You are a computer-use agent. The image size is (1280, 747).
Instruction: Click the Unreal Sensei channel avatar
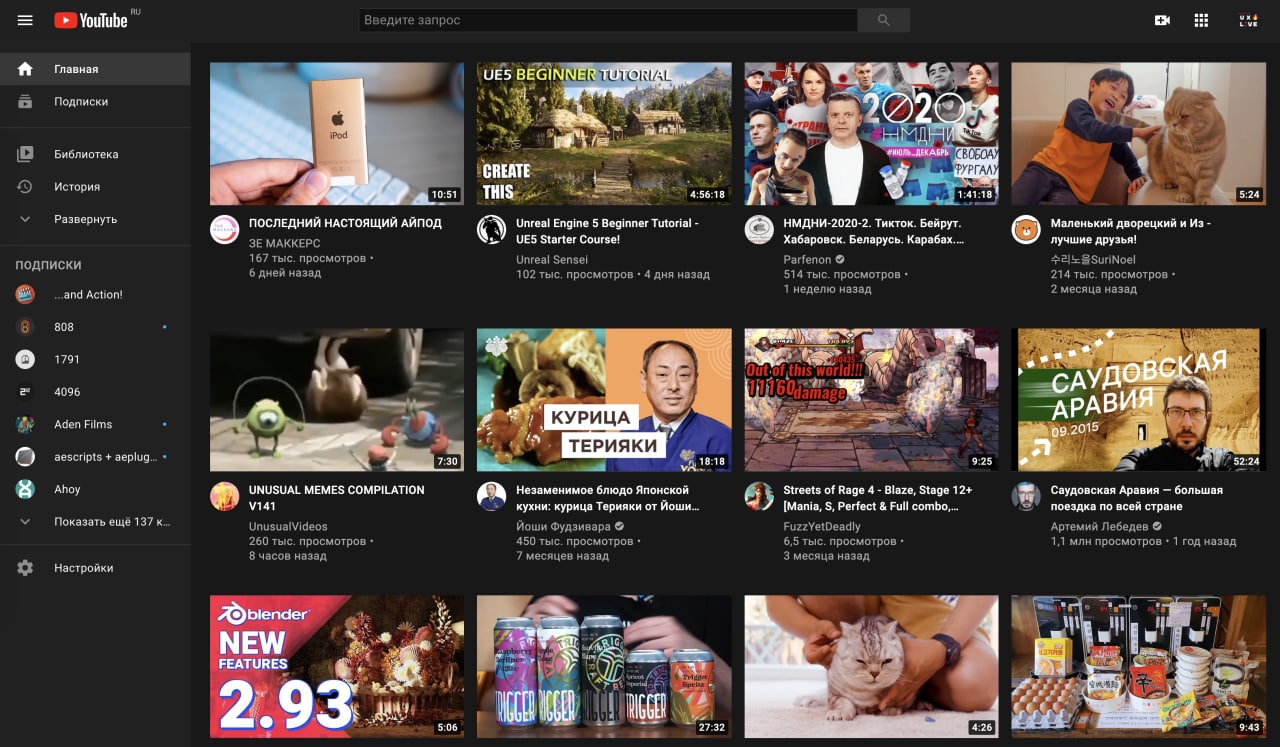pos(491,229)
